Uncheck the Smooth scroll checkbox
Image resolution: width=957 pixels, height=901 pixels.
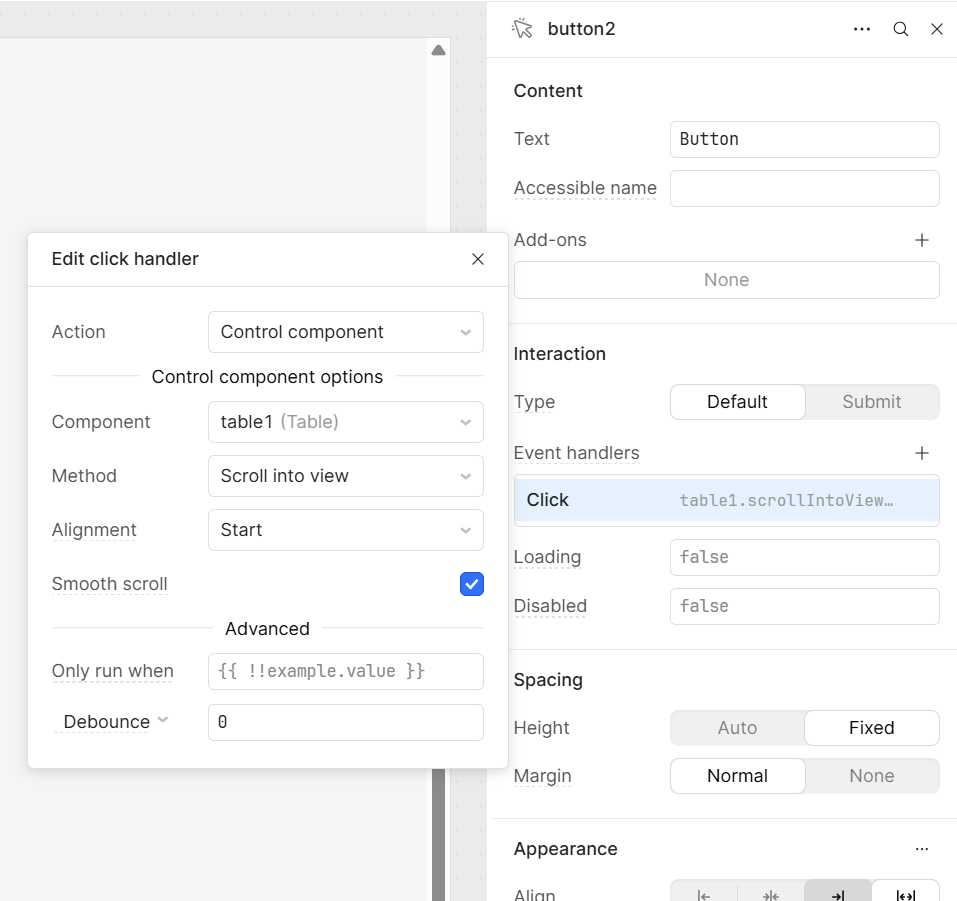[x=472, y=584]
